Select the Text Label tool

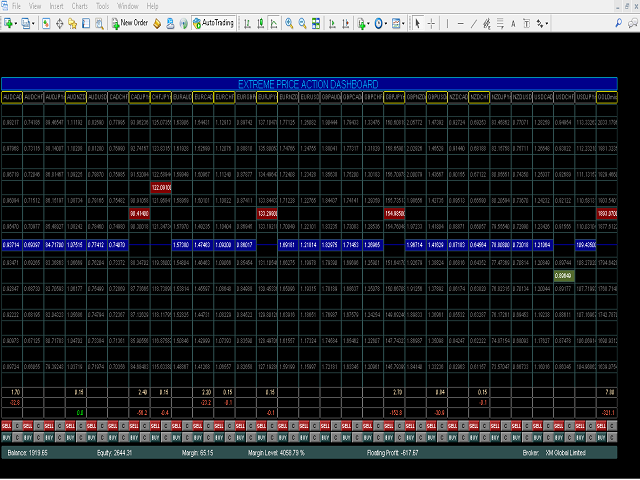click(527, 23)
